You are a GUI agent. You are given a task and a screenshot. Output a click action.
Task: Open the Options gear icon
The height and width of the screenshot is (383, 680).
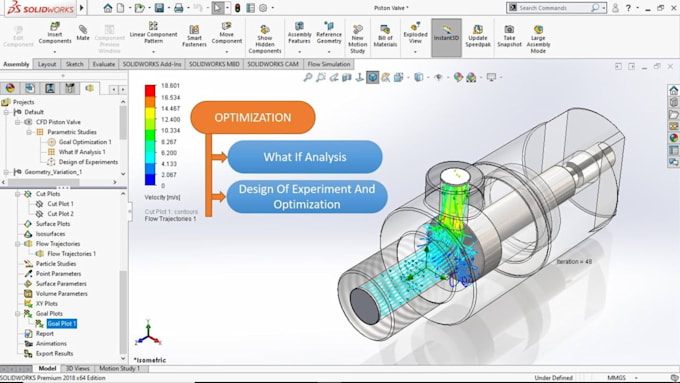pos(263,8)
